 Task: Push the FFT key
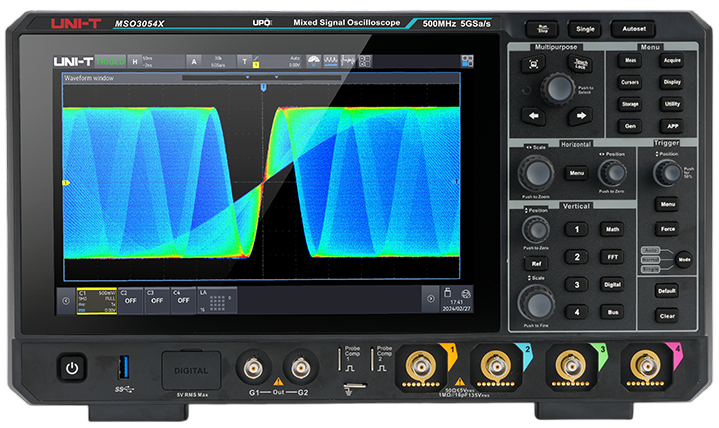coord(612,257)
